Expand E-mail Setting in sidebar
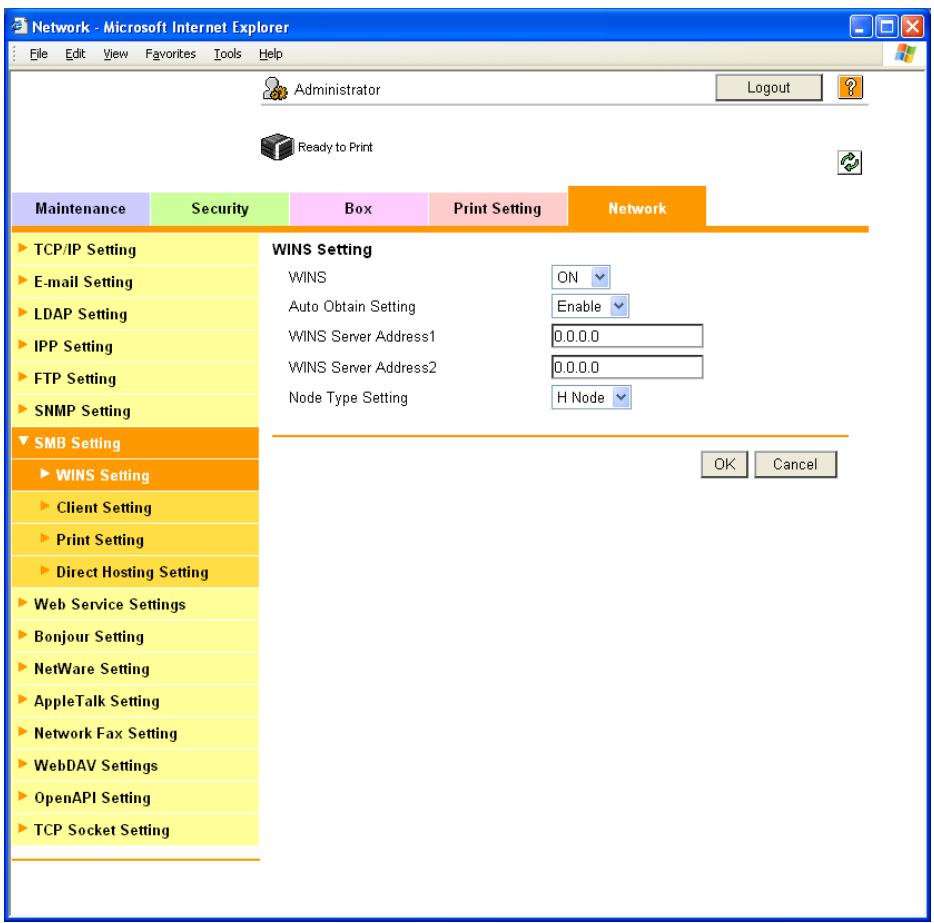The image size is (934, 923). pyautogui.click(x=135, y=282)
